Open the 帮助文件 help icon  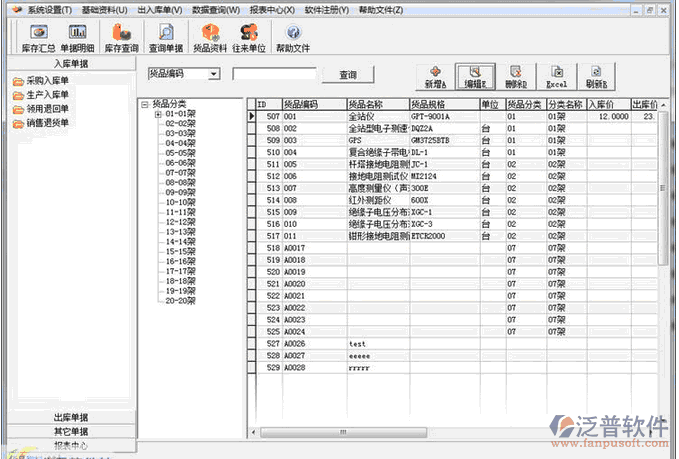point(293,38)
